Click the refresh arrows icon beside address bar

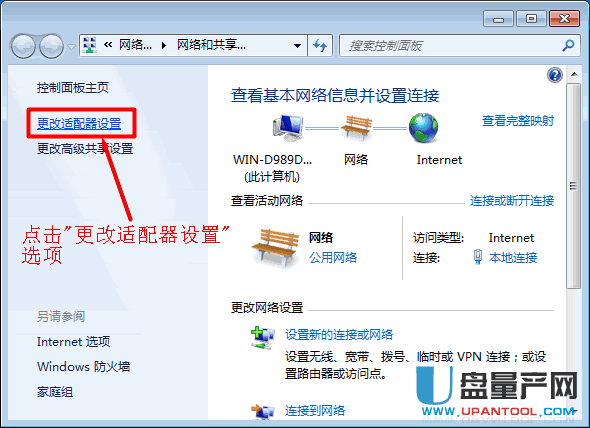(x=320, y=46)
